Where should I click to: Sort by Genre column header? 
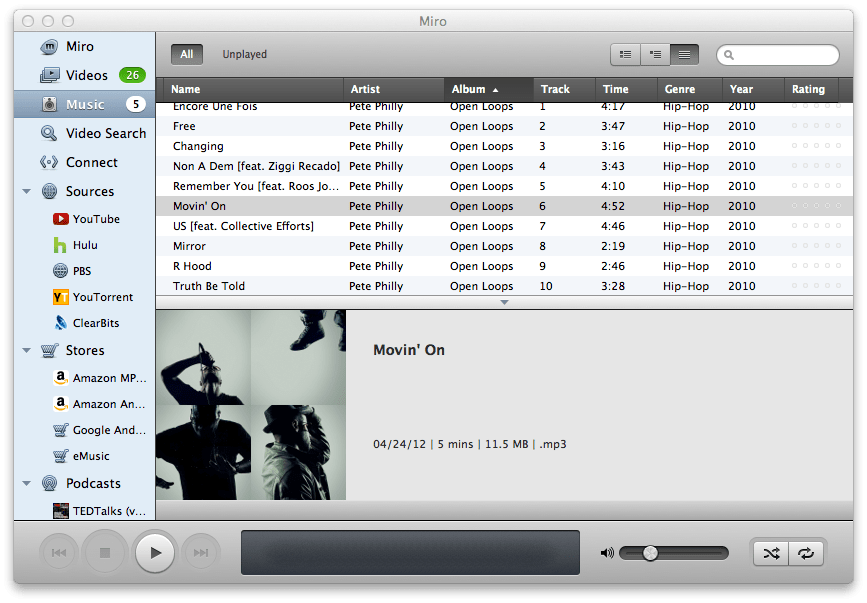pos(690,89)
